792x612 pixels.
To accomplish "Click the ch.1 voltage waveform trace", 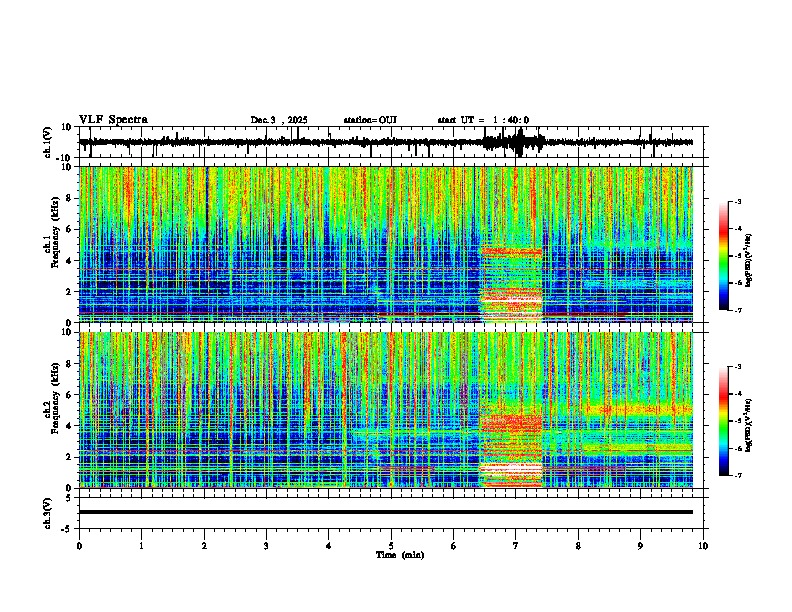I will (386, 142).
